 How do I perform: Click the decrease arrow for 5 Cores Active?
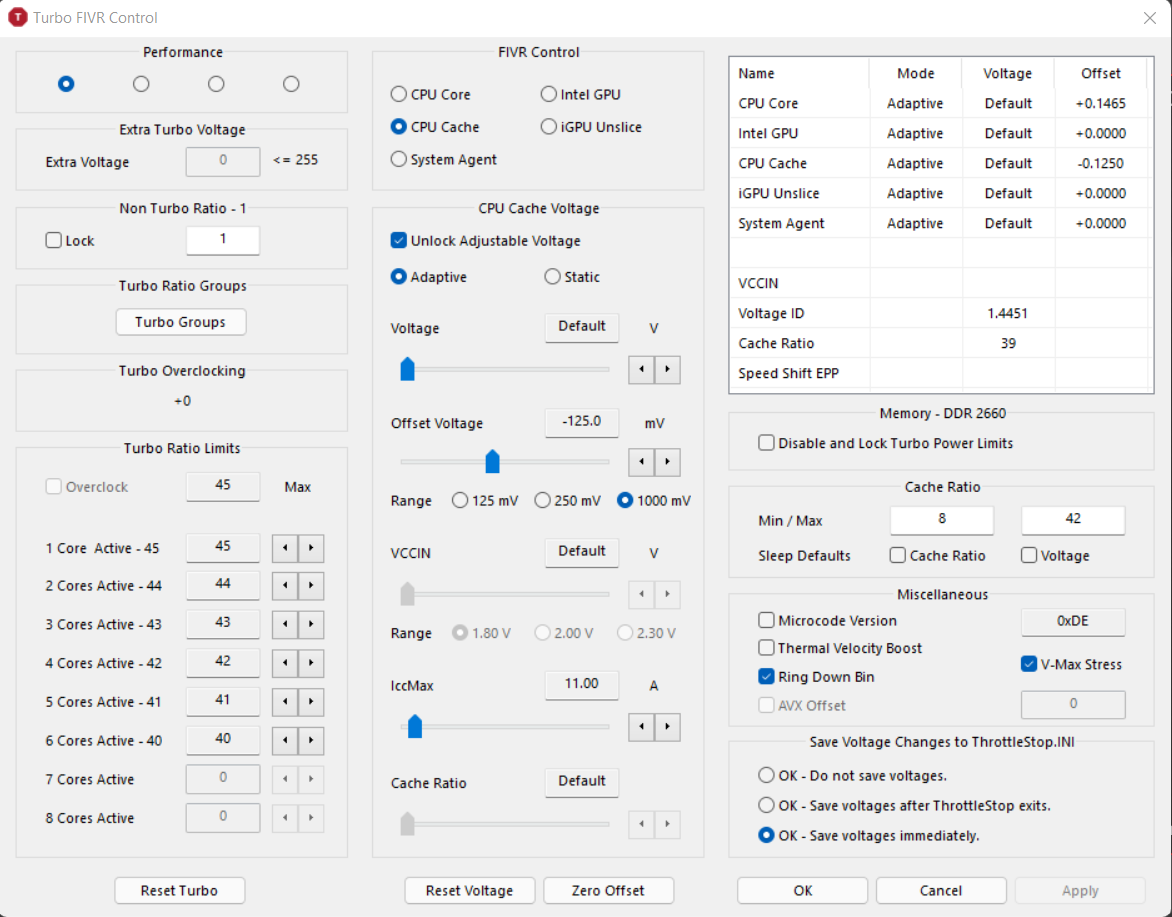point(286,702)
